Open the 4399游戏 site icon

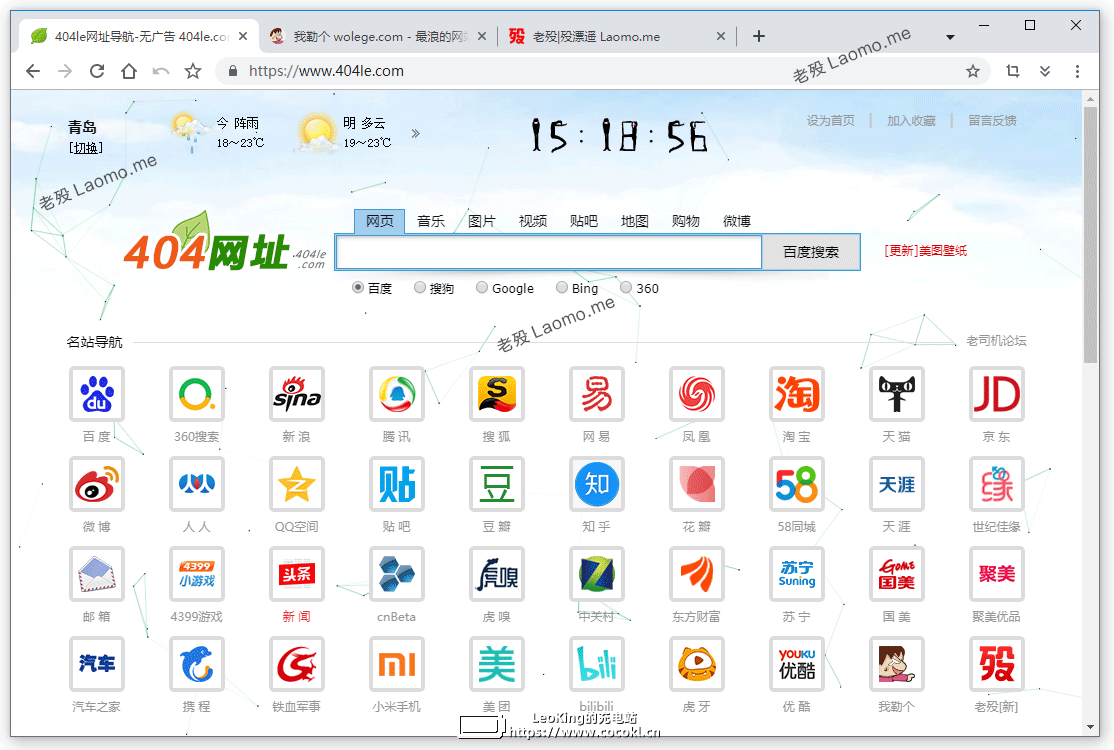tap(197, 575)
